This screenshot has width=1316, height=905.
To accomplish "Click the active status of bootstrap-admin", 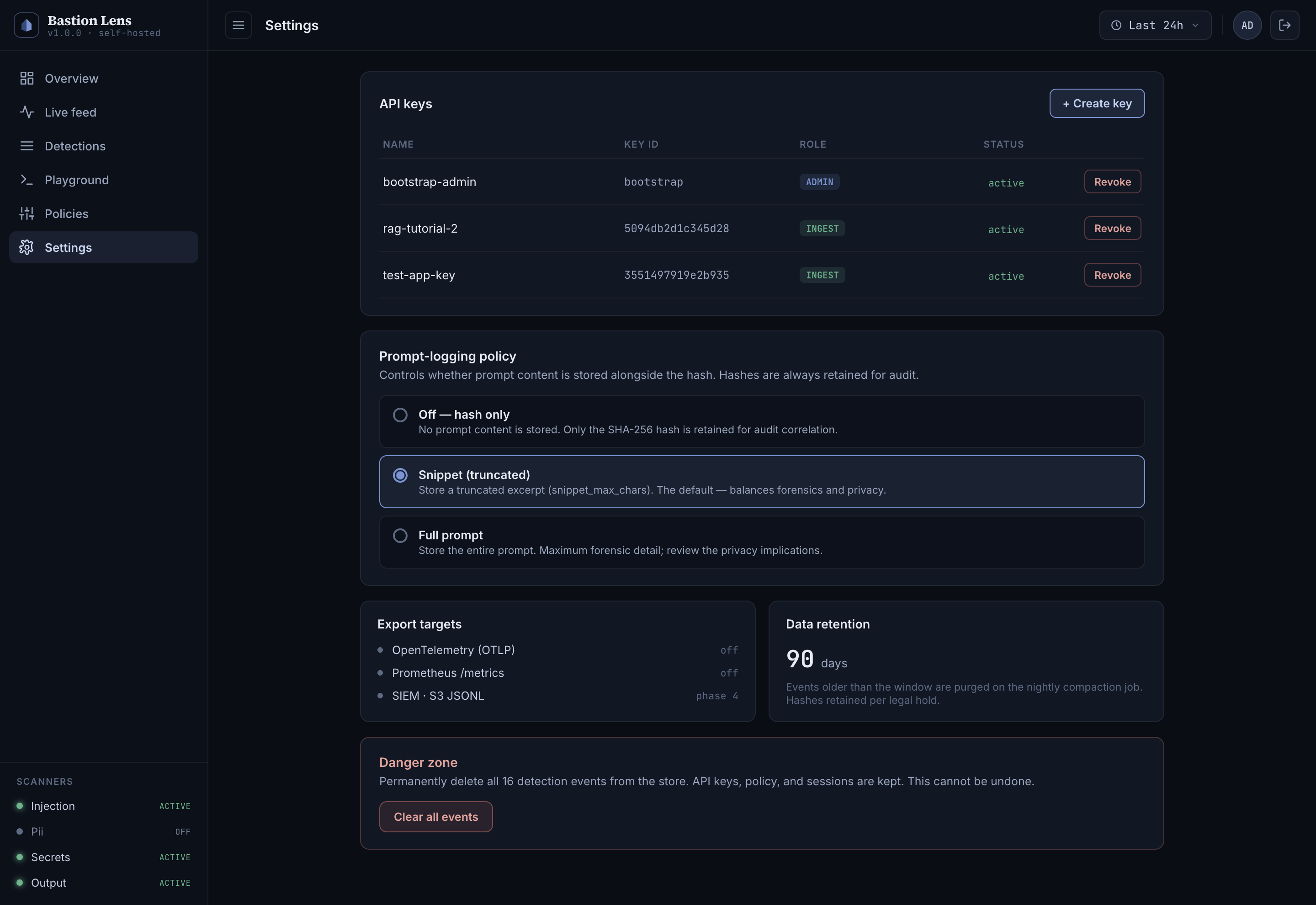I will 1006,182.
